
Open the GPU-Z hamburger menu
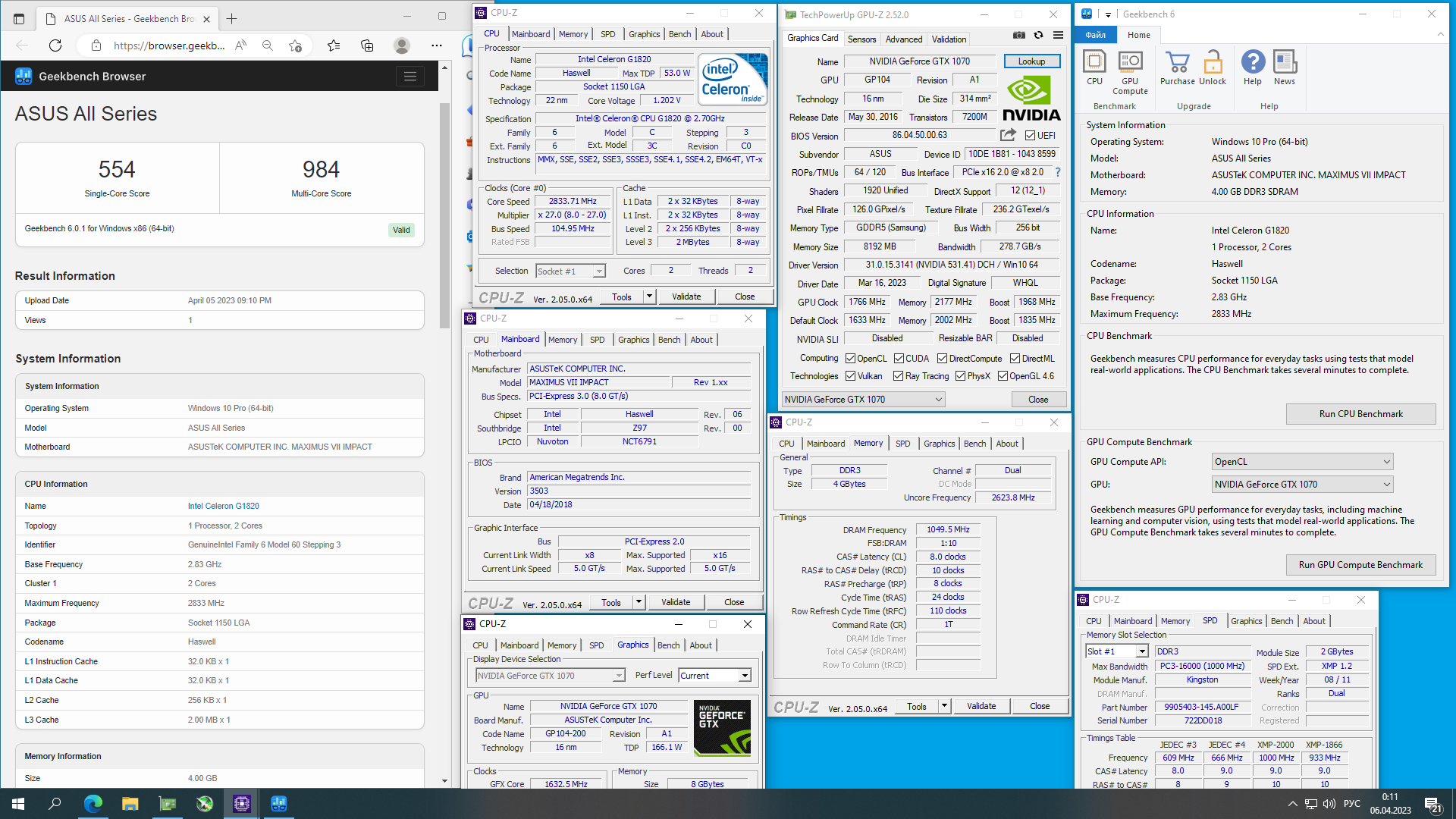[x=1058, y=35]
